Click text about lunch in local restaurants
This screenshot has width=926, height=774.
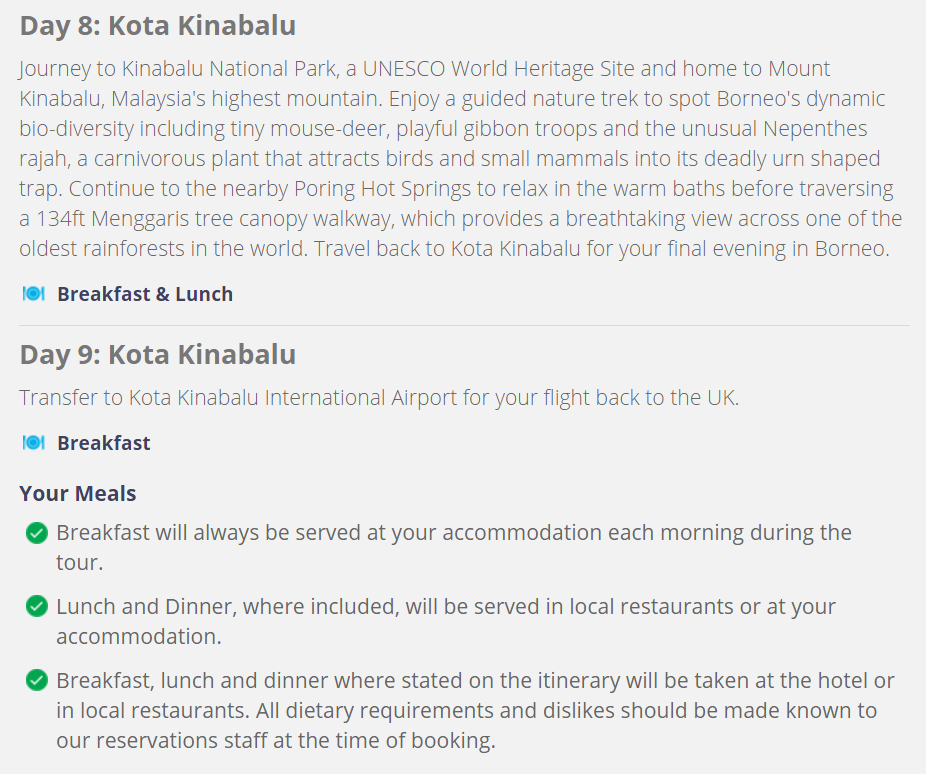[446, 621]
